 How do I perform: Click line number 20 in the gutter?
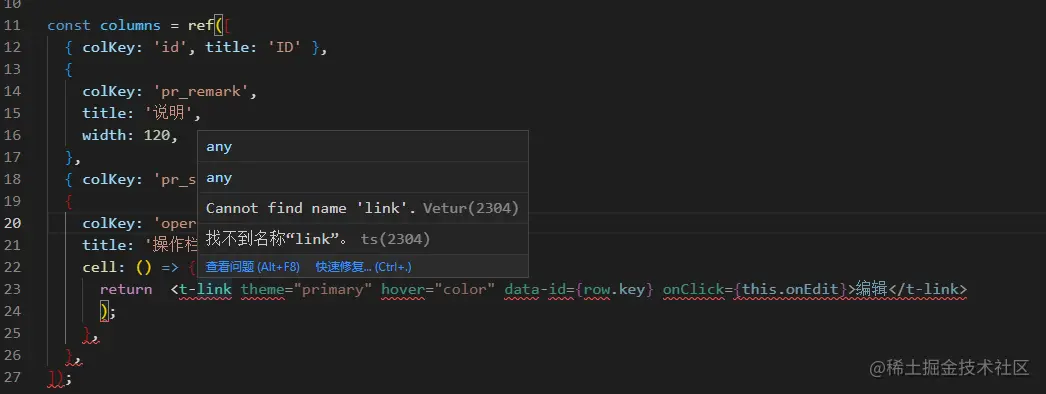(x=12, y=223)
